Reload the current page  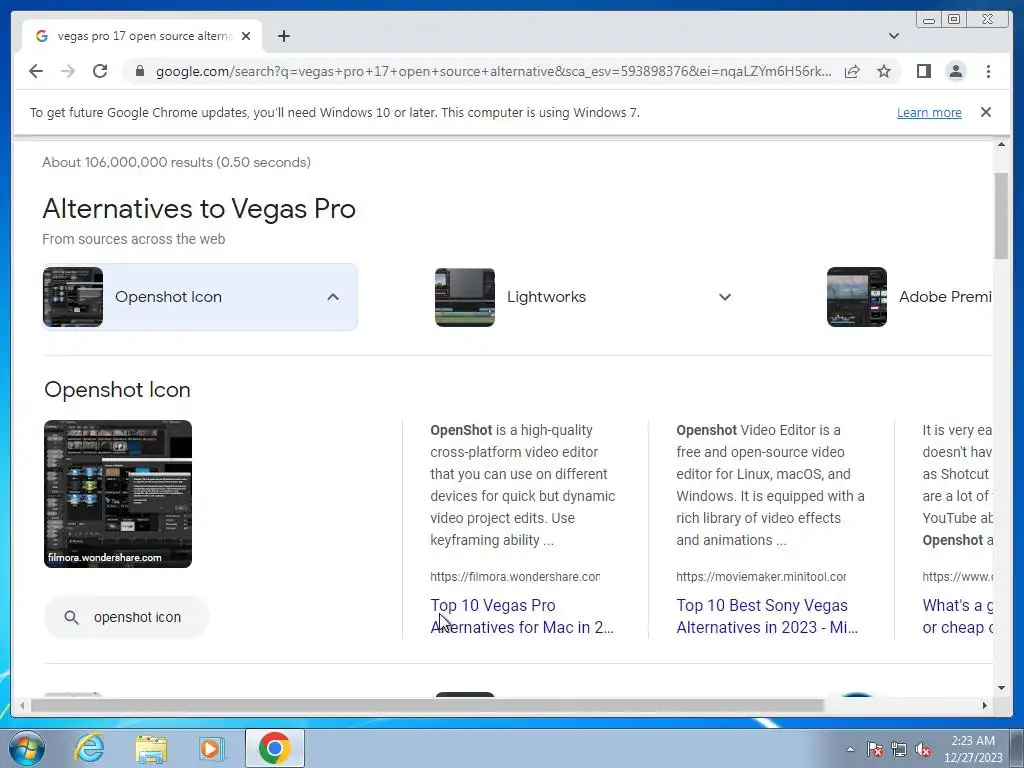pos(100,71)
